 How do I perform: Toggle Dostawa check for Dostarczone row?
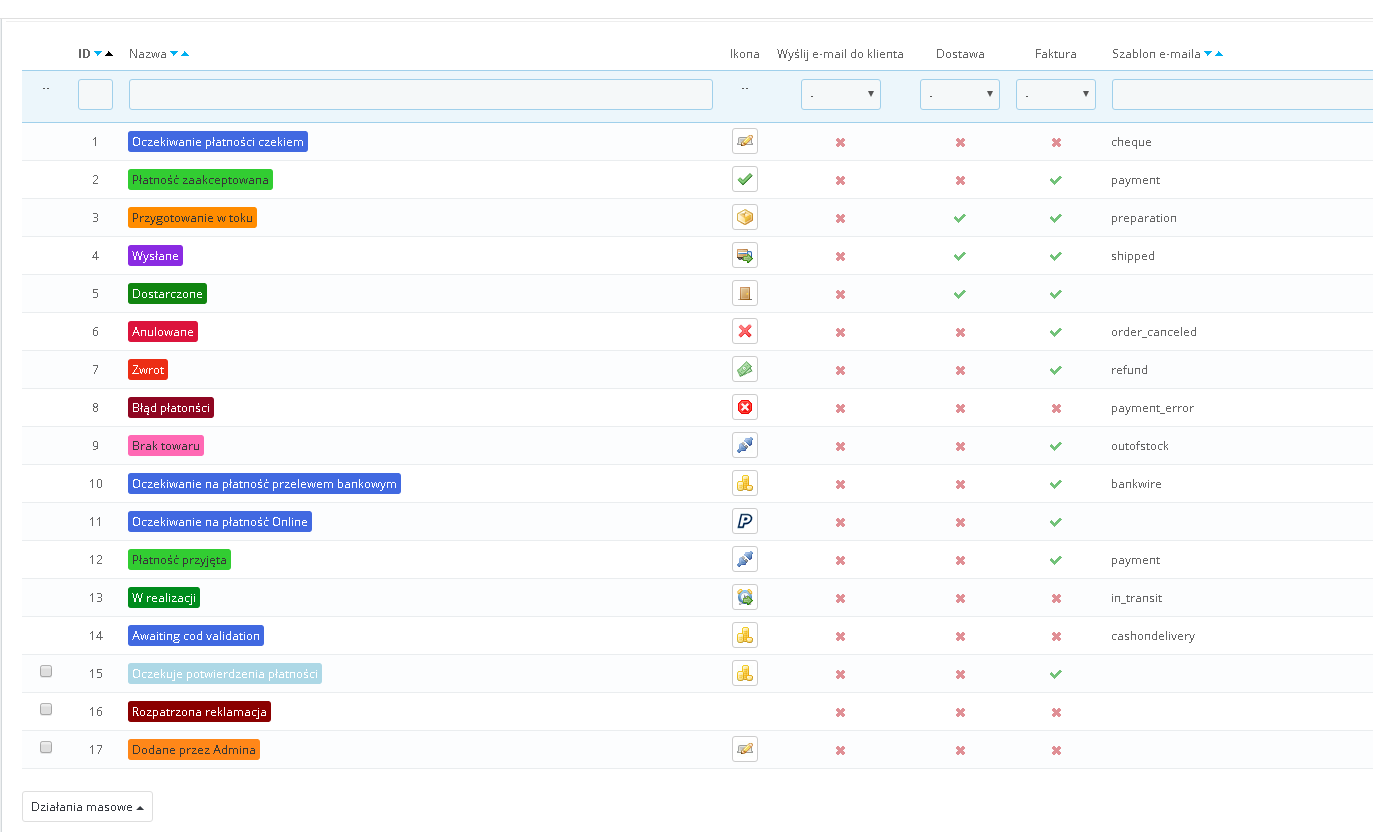pyautogui.click(x=960, y=294)
